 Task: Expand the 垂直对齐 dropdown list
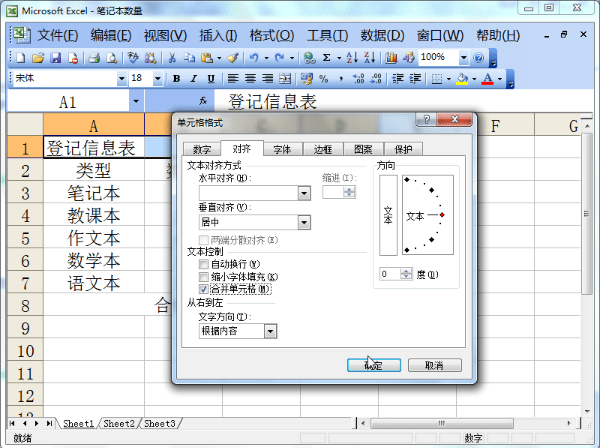303,222
